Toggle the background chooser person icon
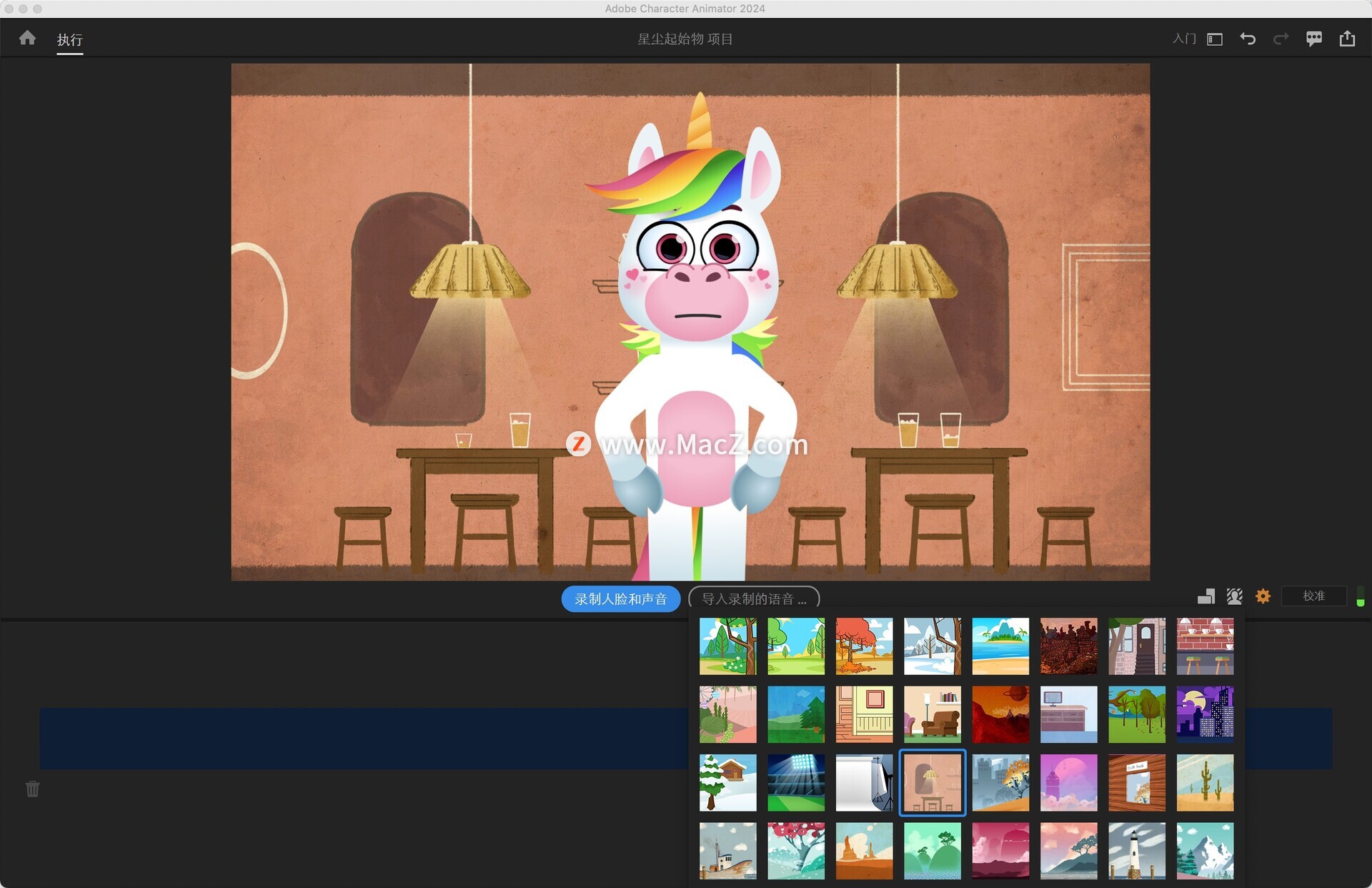Screen dimensions: 1372x888 [x=1234, y=596]
